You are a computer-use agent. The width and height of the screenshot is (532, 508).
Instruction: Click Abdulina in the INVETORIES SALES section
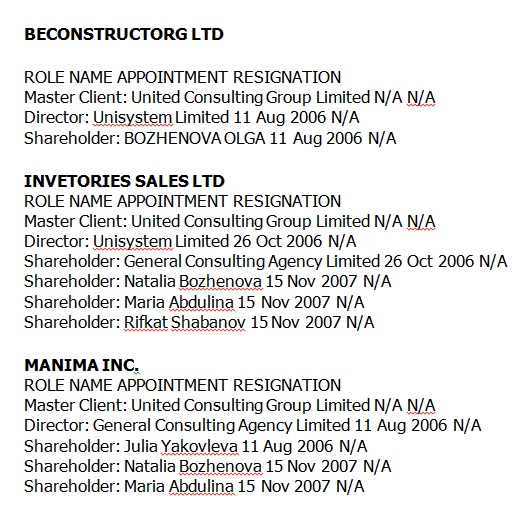click(201, 302)
